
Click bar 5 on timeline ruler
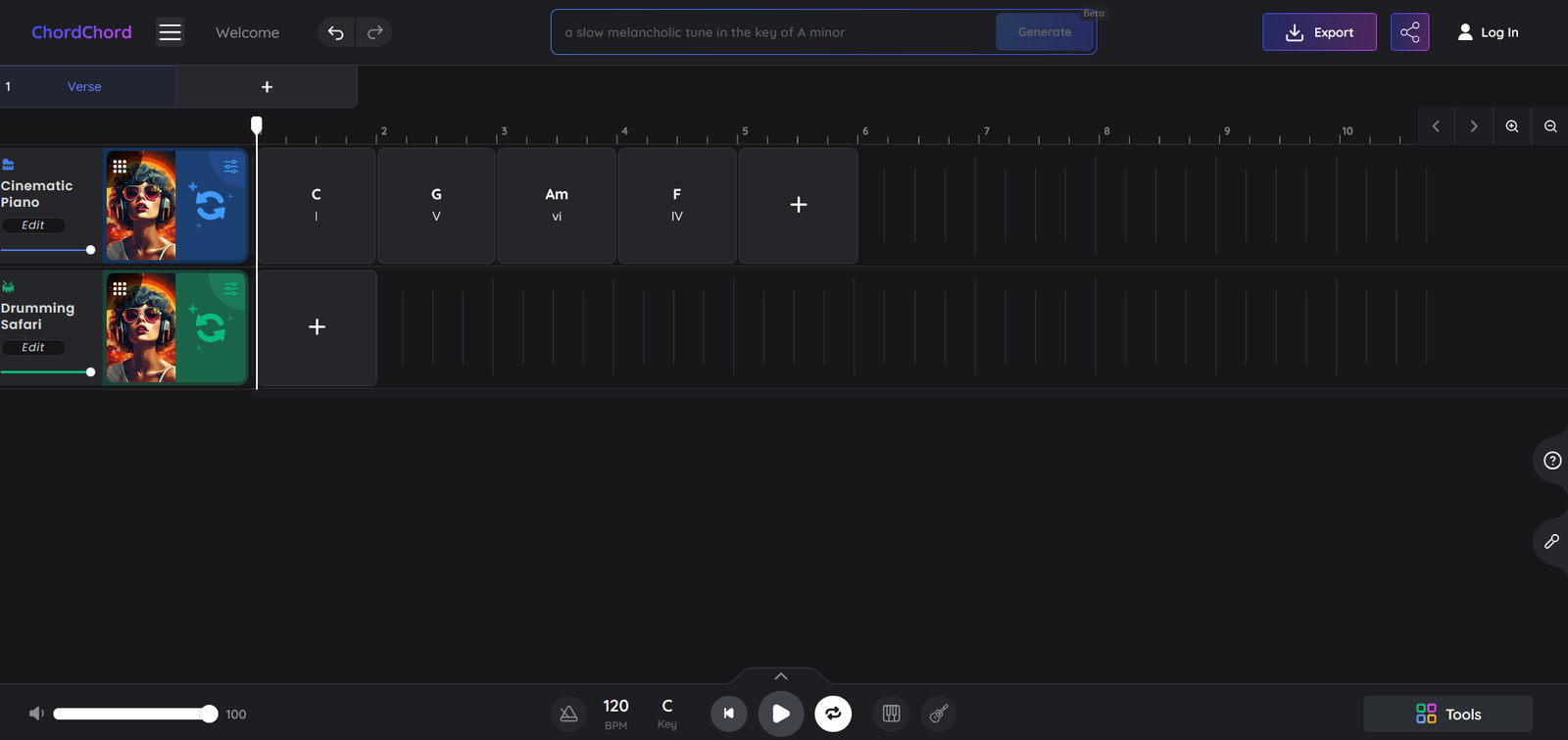click(x=745, y=131)
